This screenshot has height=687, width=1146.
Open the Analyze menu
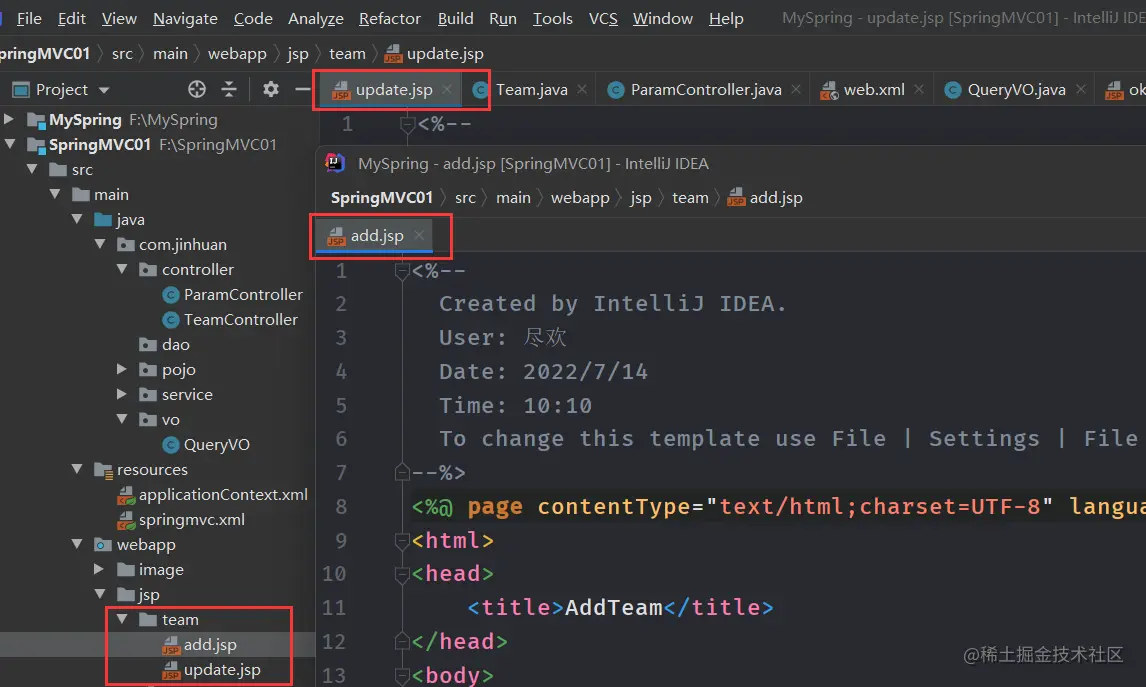[316, 18]
